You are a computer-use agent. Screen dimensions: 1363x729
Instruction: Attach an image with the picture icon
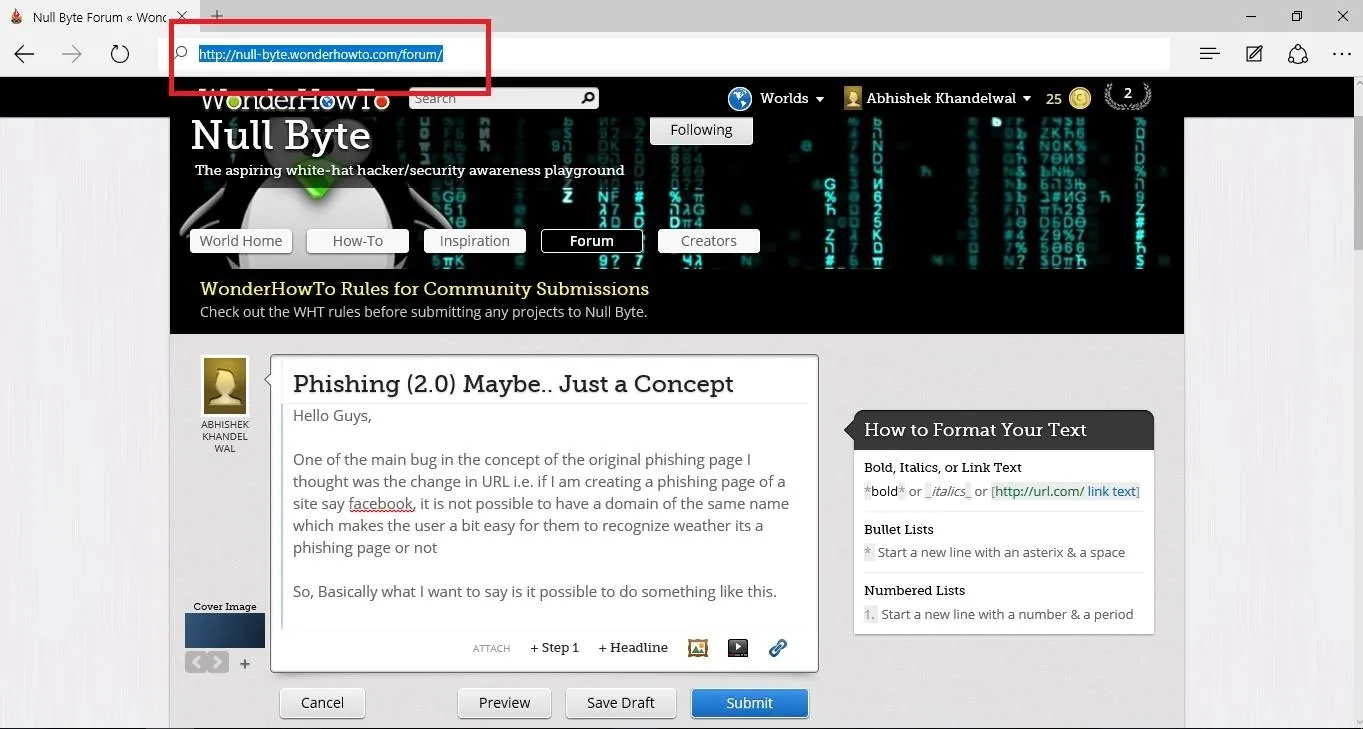tap(698, 648)
